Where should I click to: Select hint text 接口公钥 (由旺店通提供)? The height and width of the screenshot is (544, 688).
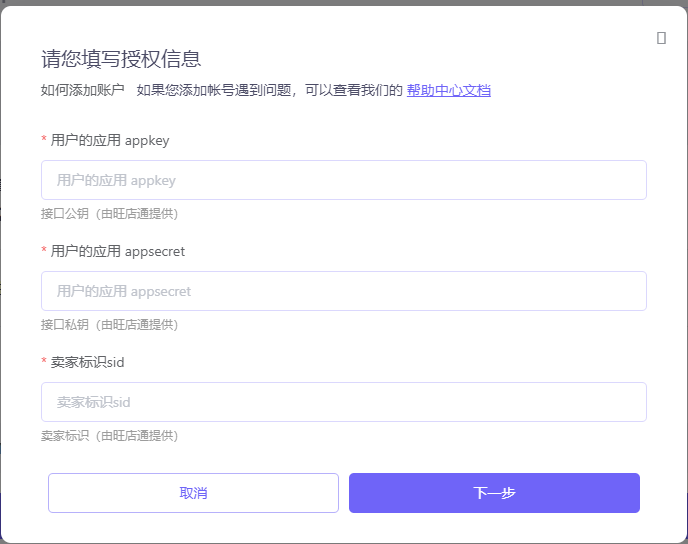point(109,214)
